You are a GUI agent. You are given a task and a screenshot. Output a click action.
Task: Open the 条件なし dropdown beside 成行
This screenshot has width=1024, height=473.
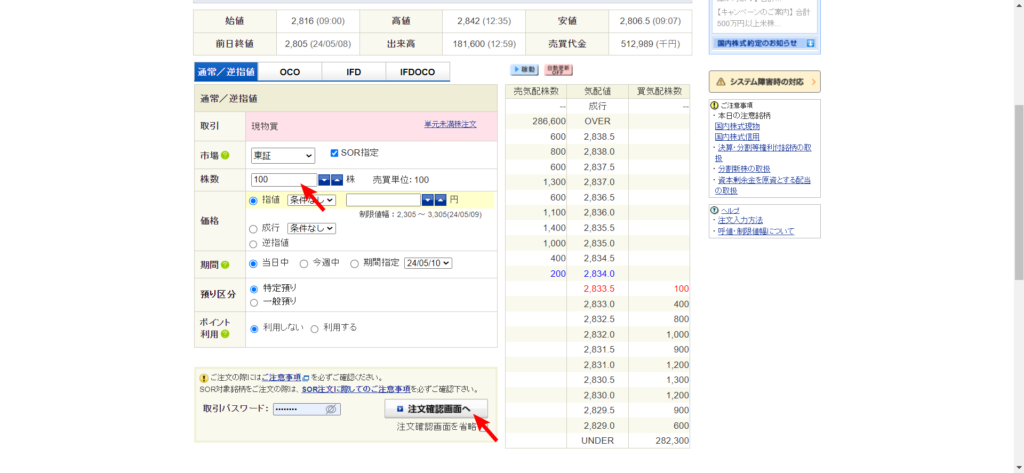[x=312, y=228]
